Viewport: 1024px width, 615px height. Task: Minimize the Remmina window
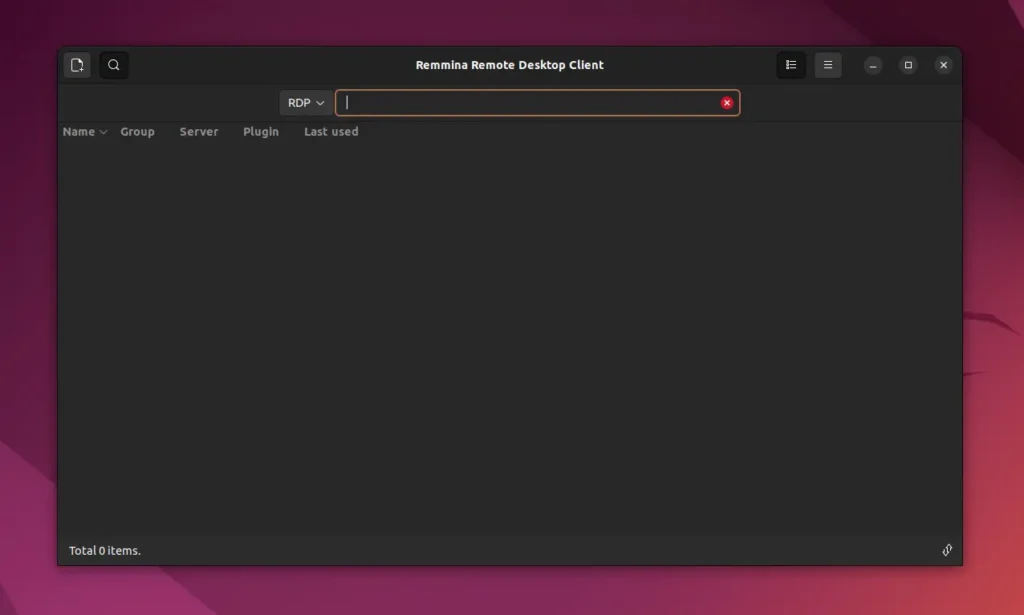tap(873, 65)
